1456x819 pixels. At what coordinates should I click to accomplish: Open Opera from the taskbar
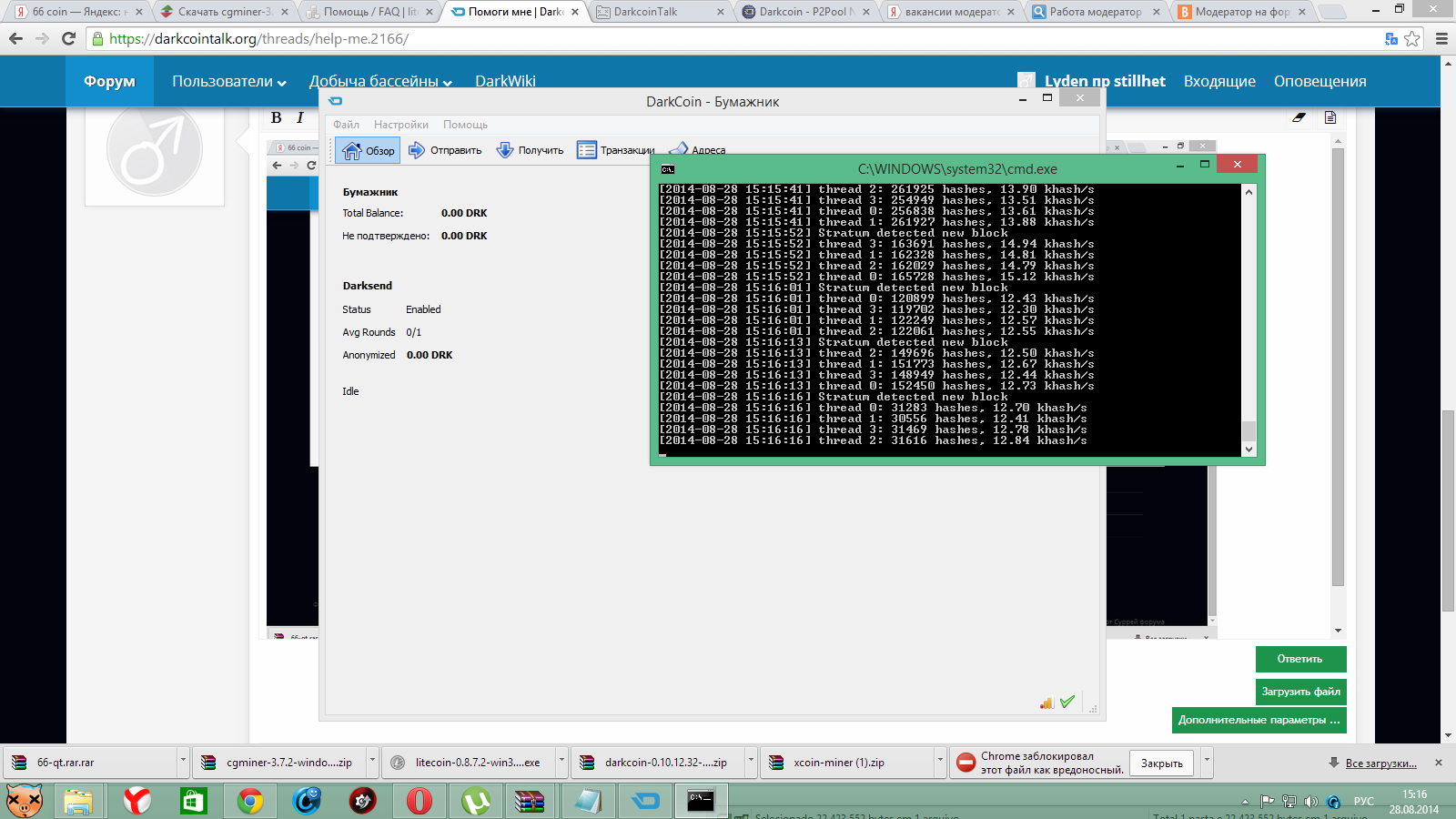(x=420, y=801)
